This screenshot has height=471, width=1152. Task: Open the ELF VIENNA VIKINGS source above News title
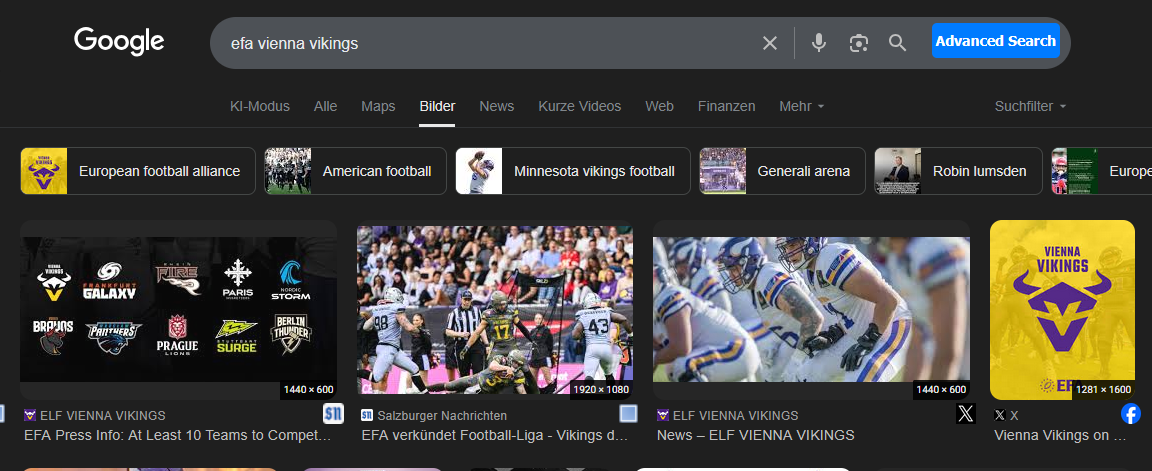click(x=727, y=415)
